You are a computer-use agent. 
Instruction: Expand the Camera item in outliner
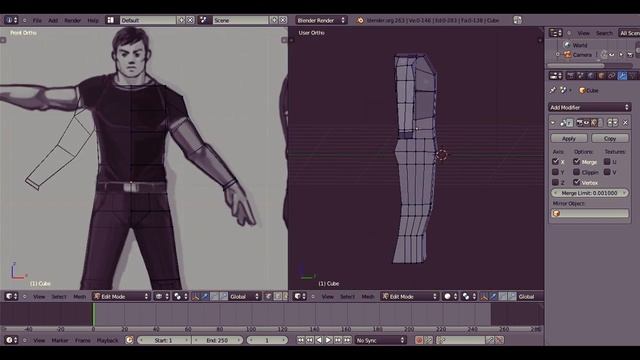[558, 54]
